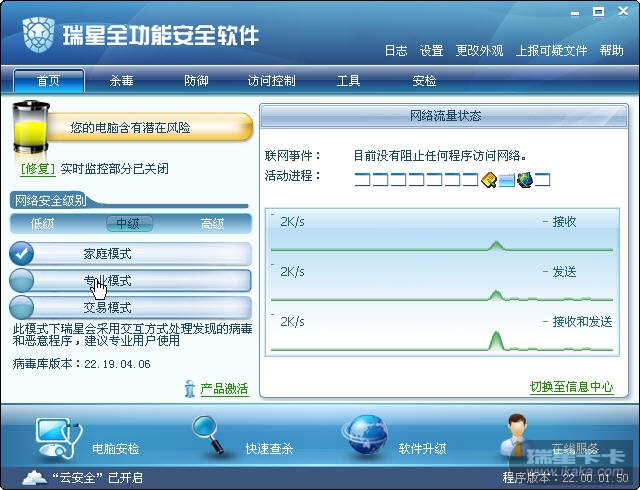Select 家庭模式 home mode
640x490 pixels.
click(131, 254)
